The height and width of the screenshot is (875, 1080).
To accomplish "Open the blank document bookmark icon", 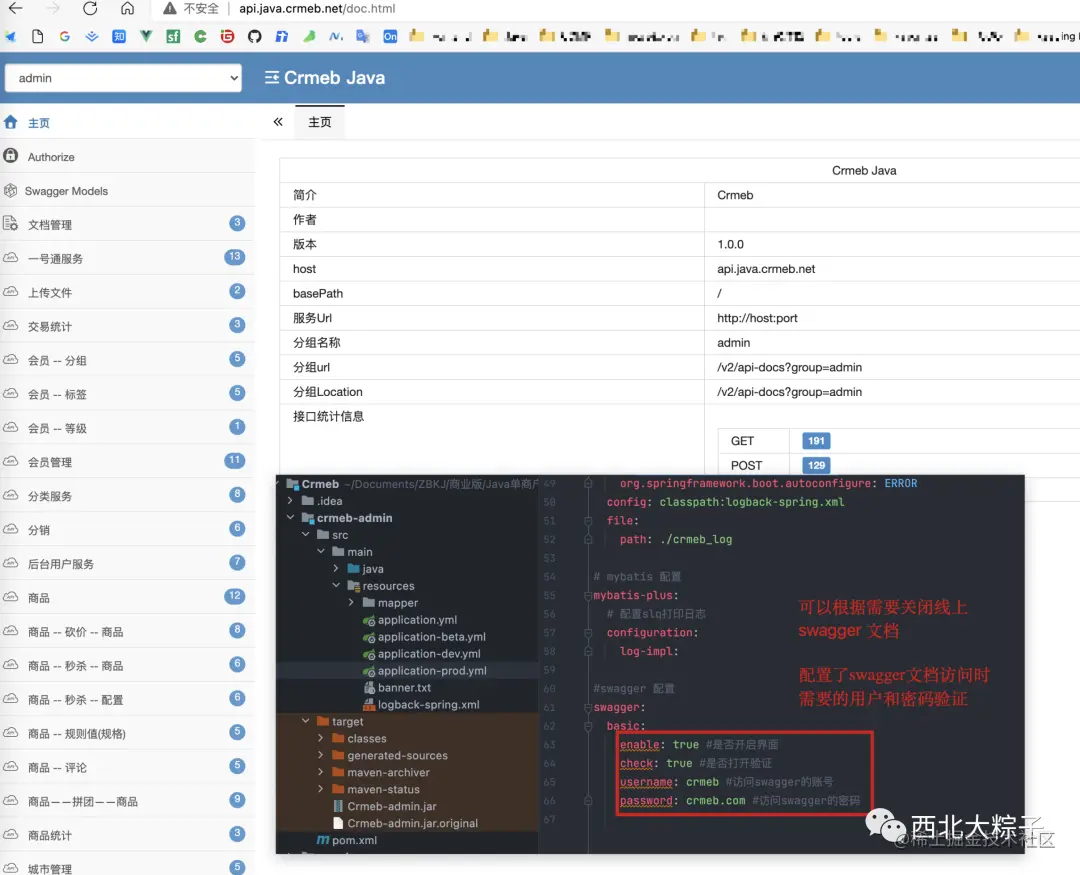I will coord(38,37).
